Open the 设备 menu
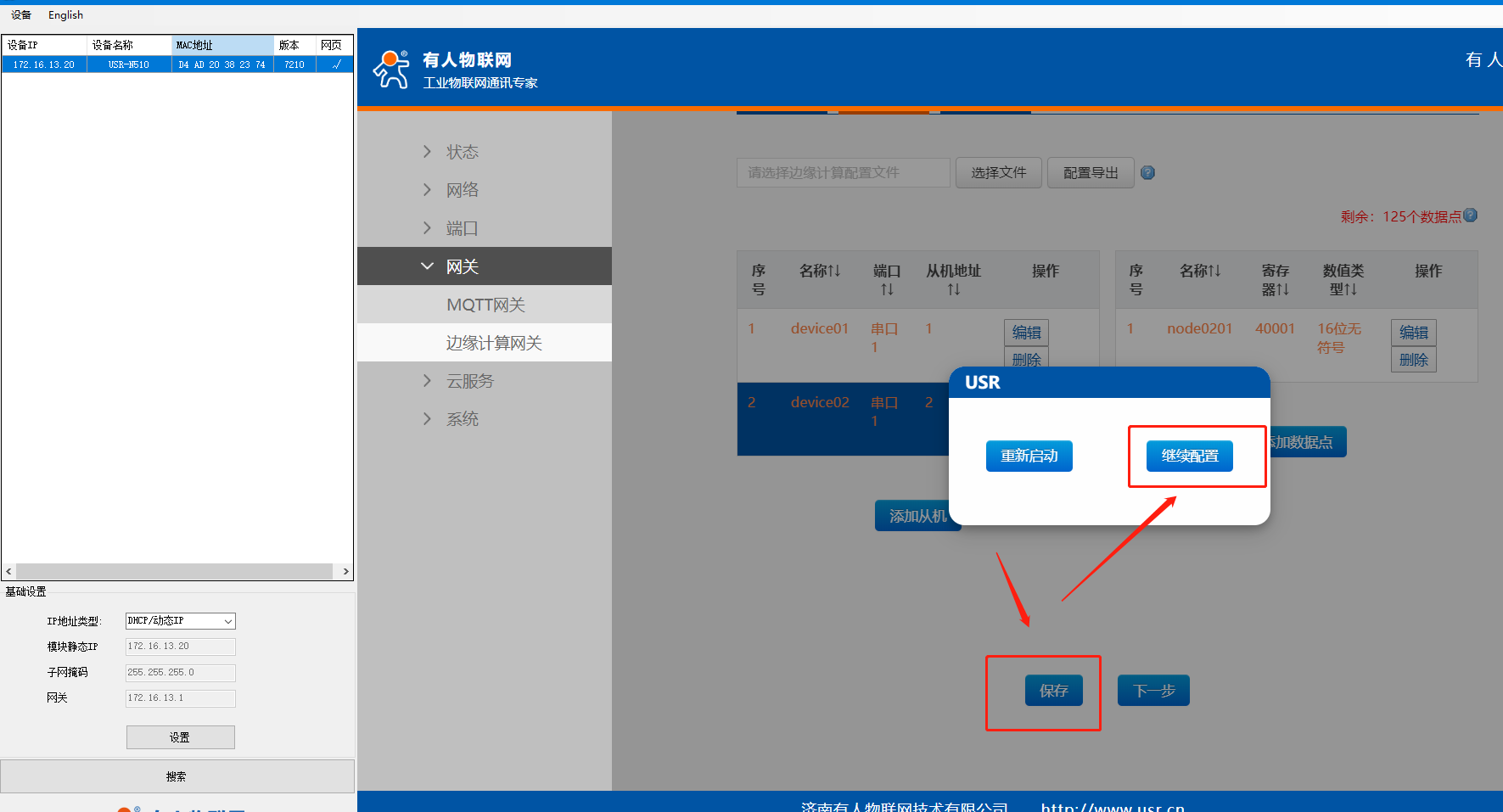Viewport: 1503px width, 812px height. pyautogui.click(x=21, y=14)
